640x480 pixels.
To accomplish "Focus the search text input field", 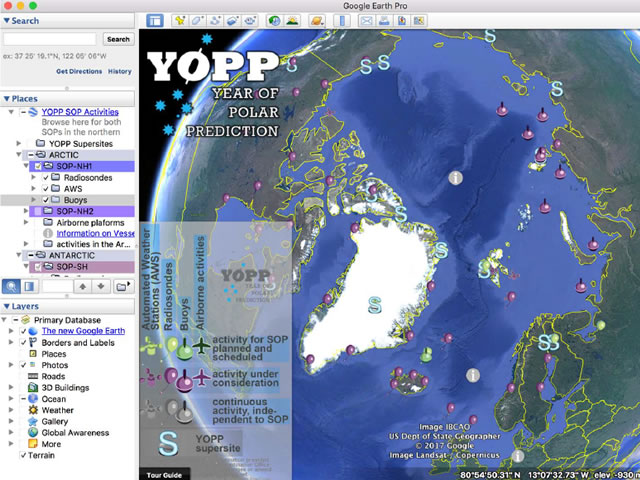I will [x=50, y=39].
